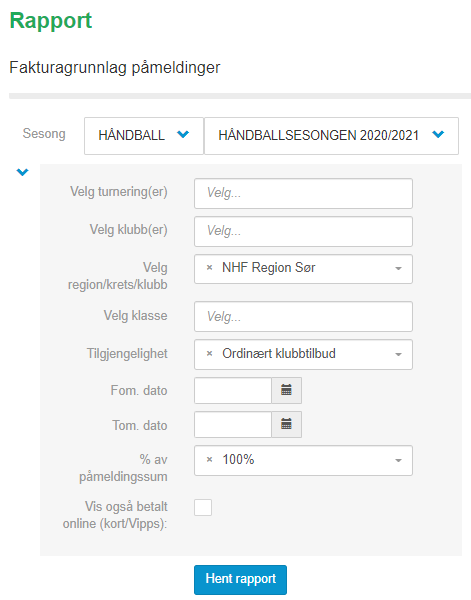Expand region/krets/klubb dropdown arrow
The width and height of the screenshot is (471, 600).
(x=398, y=269)
